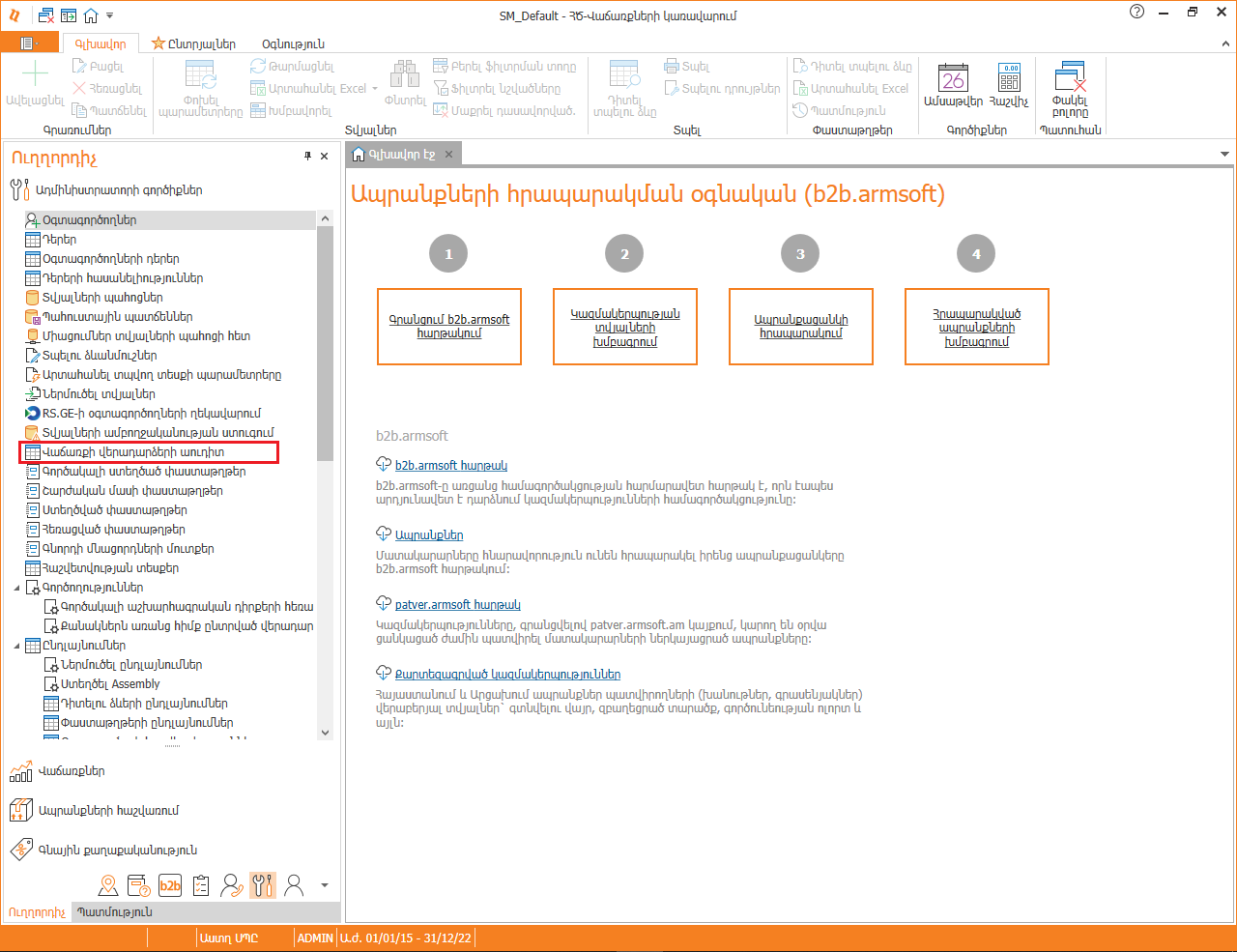Image resolution: width=1237 pixels, height=952 pixels.
Task: Open the document tabs list dropdown
Action: pyautogui.click(x=1224, y=154)
